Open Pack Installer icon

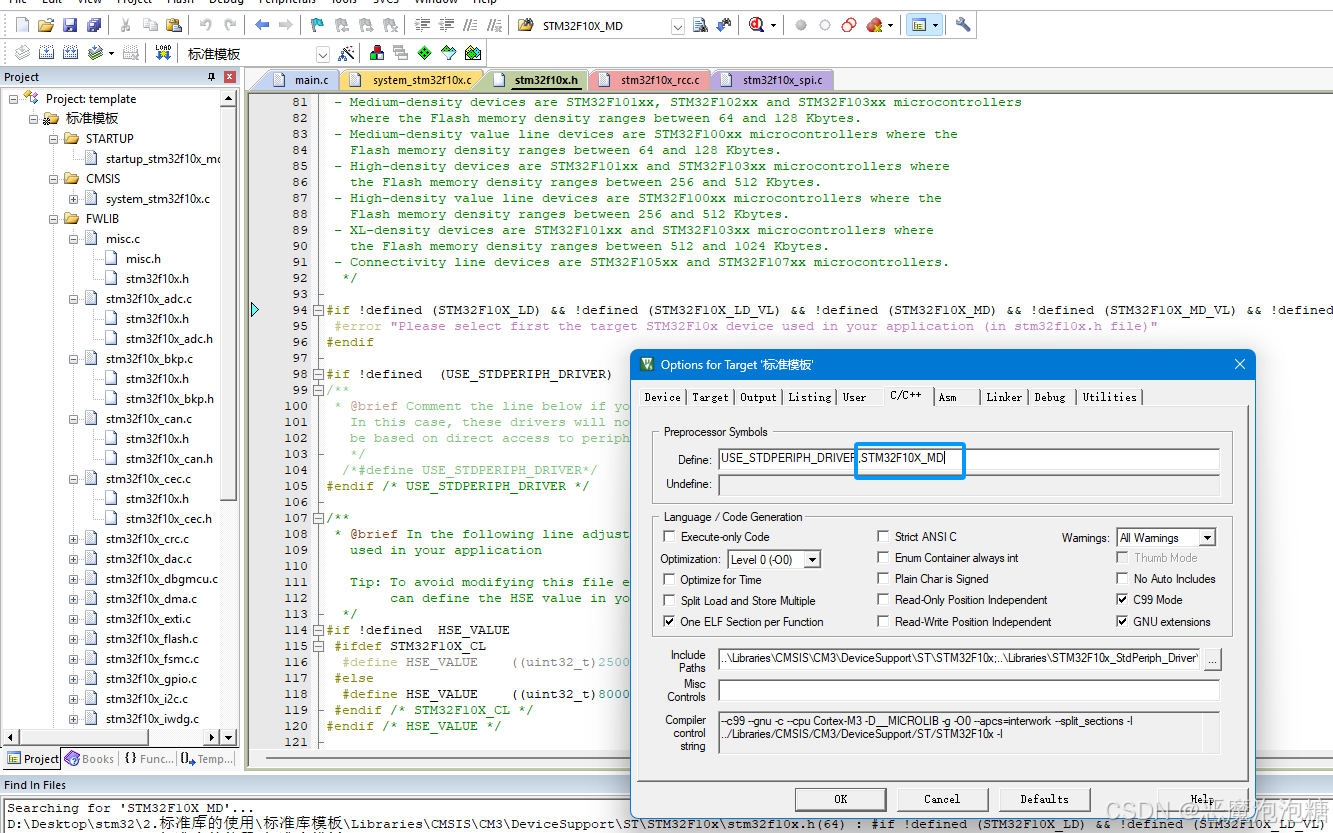tap(473, 53)
